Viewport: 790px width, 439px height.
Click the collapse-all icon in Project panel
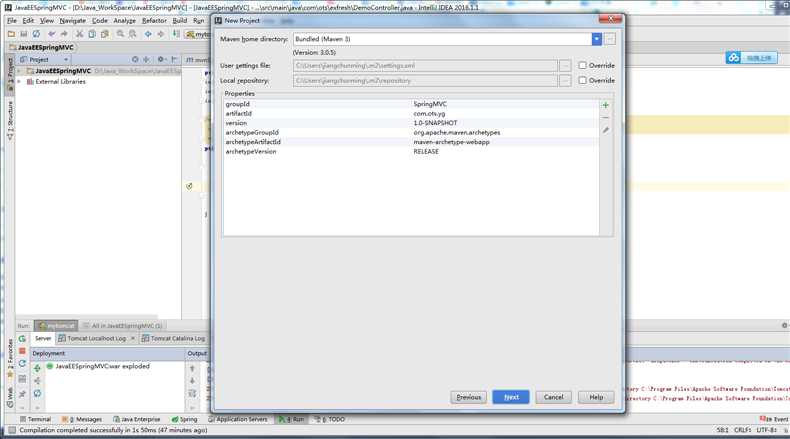click(146, 59)
